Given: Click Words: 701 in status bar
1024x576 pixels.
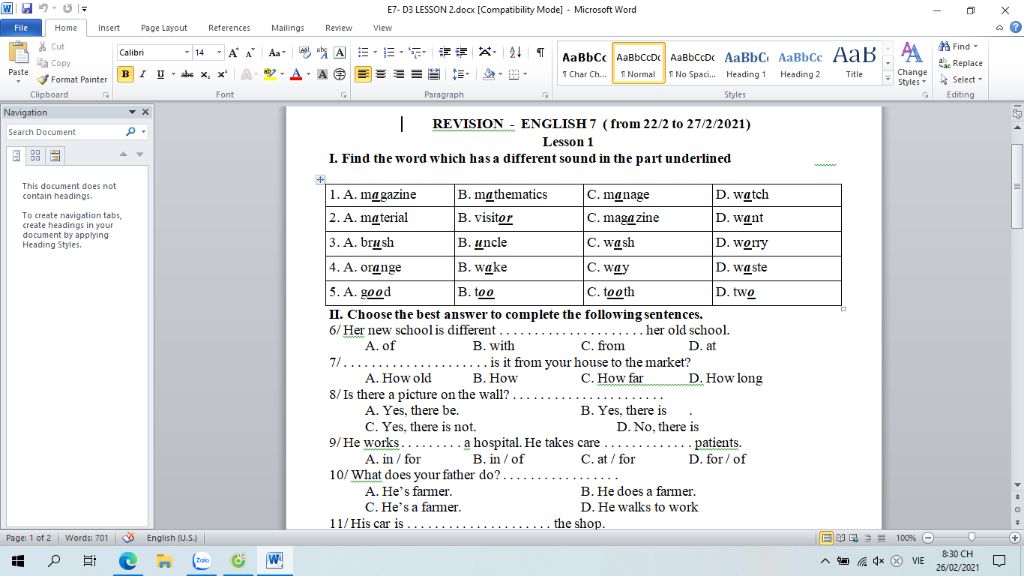Looking at the screenshot, I should 86,537.
